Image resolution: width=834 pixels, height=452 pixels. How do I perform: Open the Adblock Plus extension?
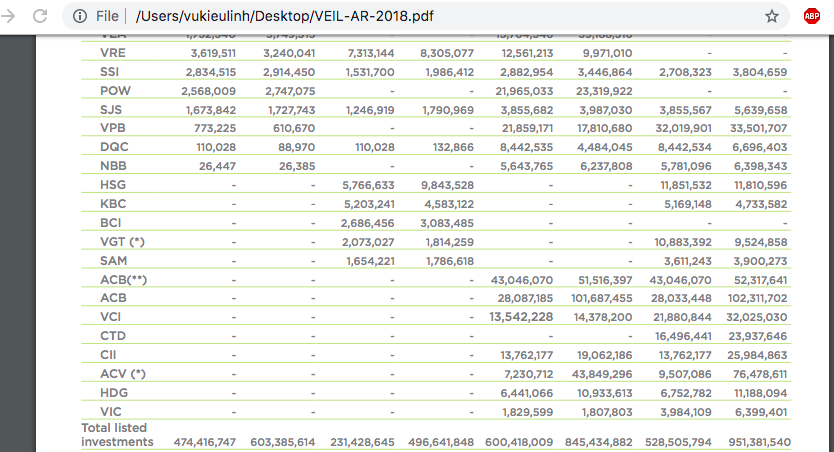(x=812, y=16)
